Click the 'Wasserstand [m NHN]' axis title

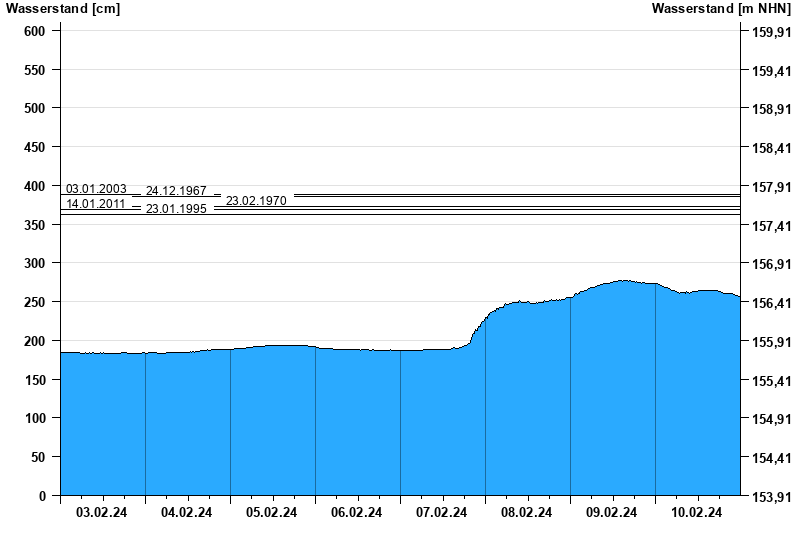coord(721,8)
